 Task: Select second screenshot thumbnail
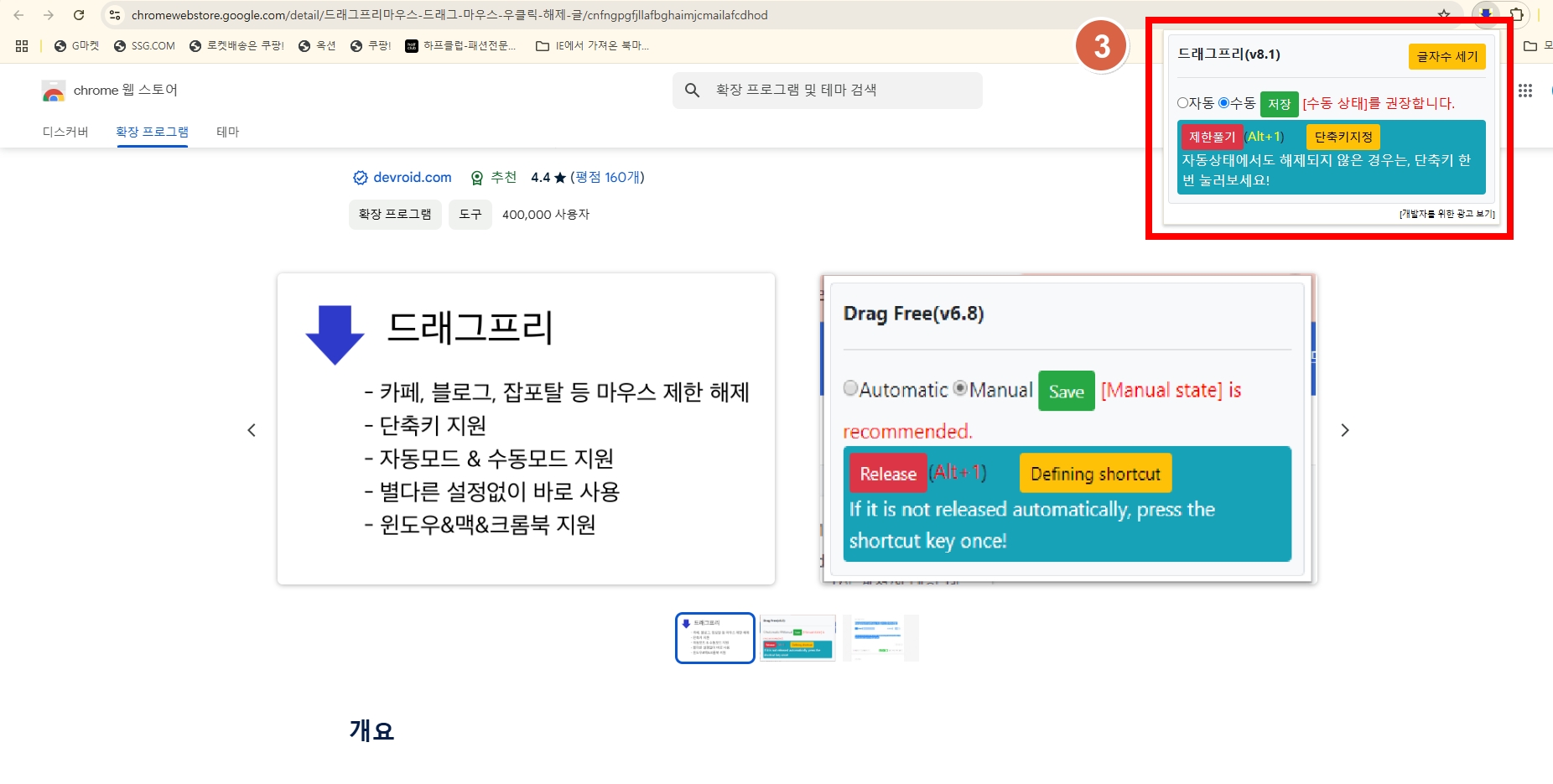797,638
